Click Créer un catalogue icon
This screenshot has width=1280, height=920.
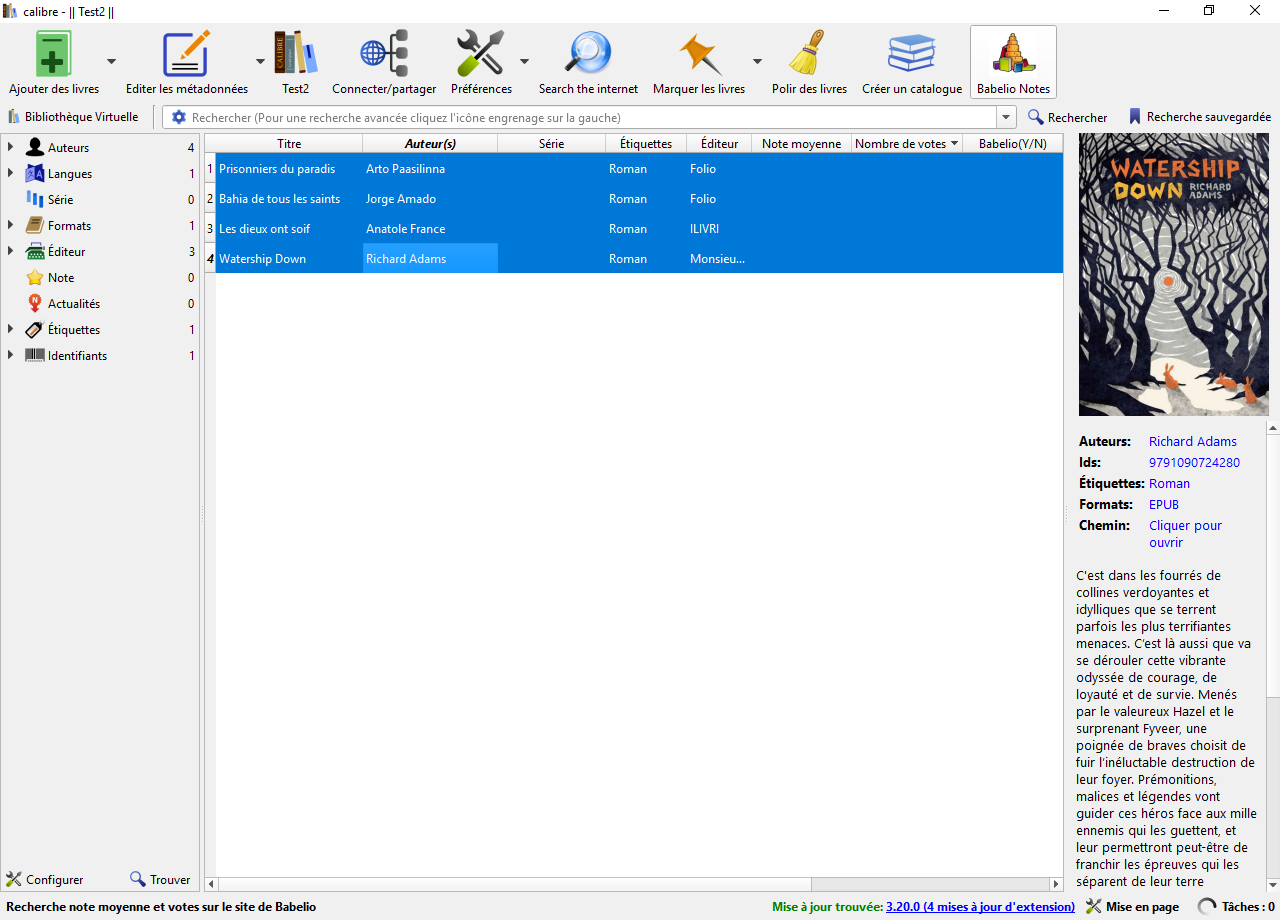click(x=912, y=53)
